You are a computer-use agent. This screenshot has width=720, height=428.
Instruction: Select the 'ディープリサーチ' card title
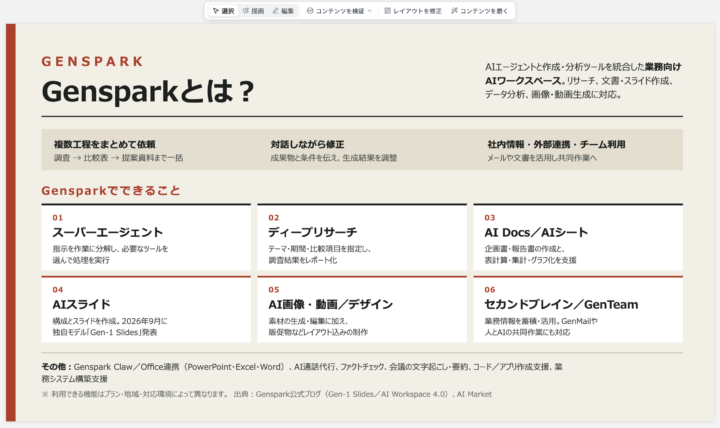312,232
